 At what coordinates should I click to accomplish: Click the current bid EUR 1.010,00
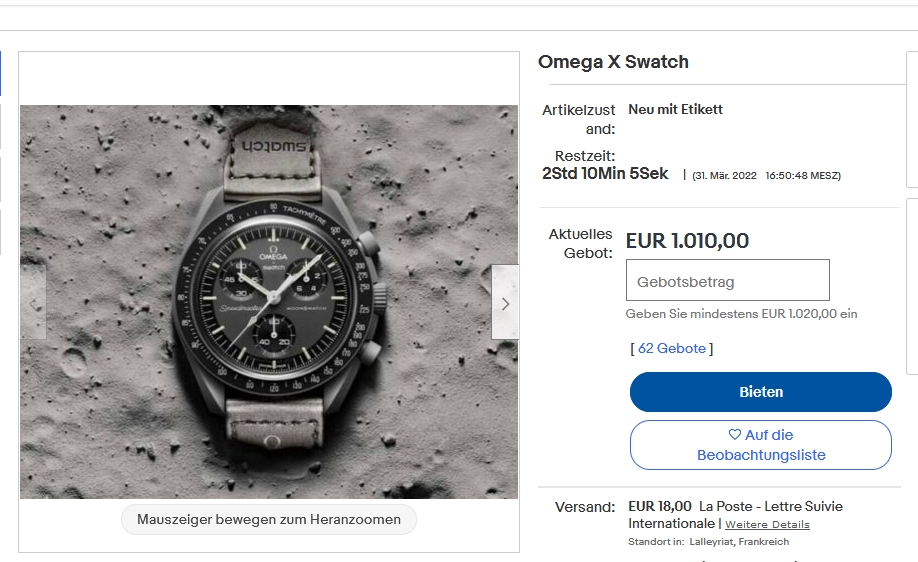pyautogui.click(x=687, y=241)
